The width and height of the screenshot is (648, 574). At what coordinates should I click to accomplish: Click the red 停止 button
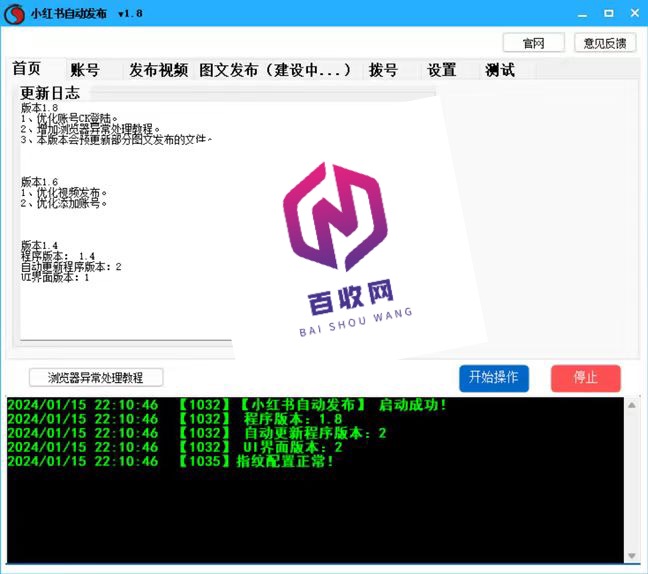pyautogui.click(x=586, y=378)
